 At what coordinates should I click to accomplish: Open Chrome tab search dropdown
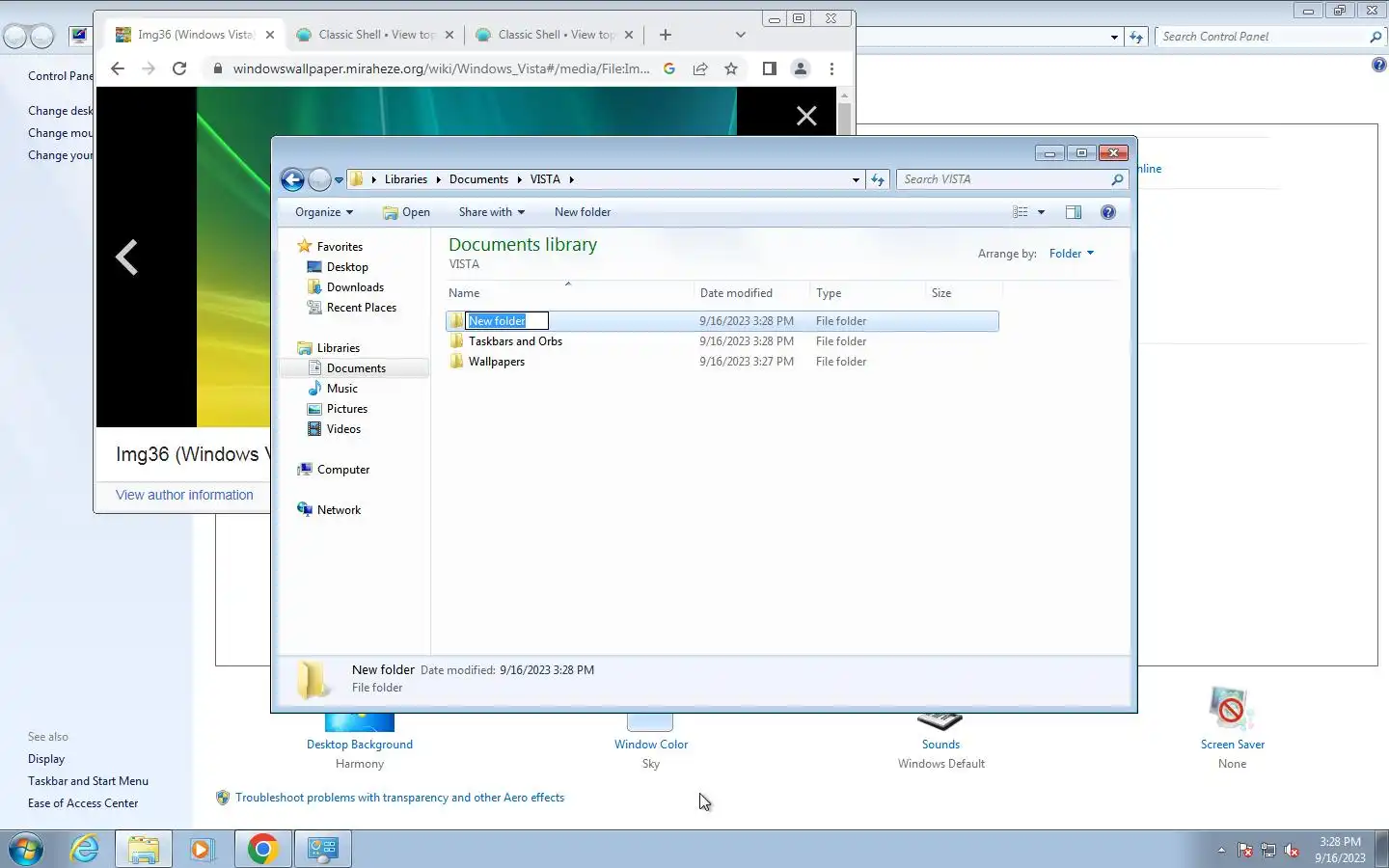click(740, 35)
